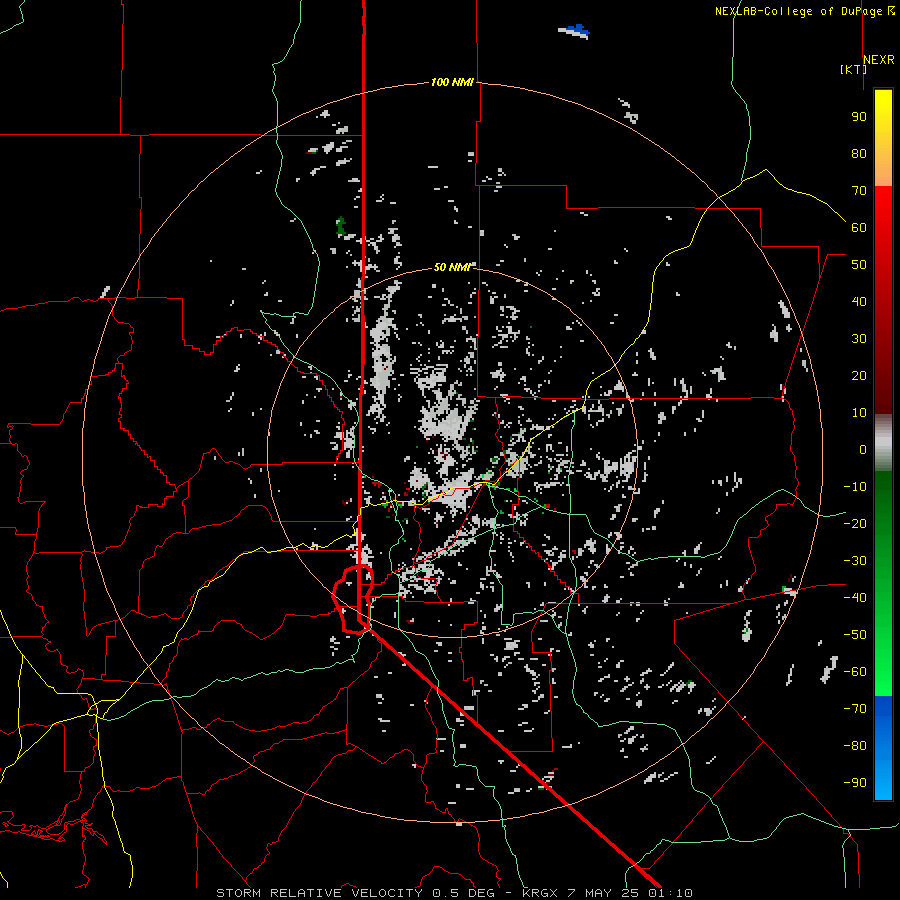Click the 100 NMI range ring label
Screen dimensions: 900x900
click(452, 83)
